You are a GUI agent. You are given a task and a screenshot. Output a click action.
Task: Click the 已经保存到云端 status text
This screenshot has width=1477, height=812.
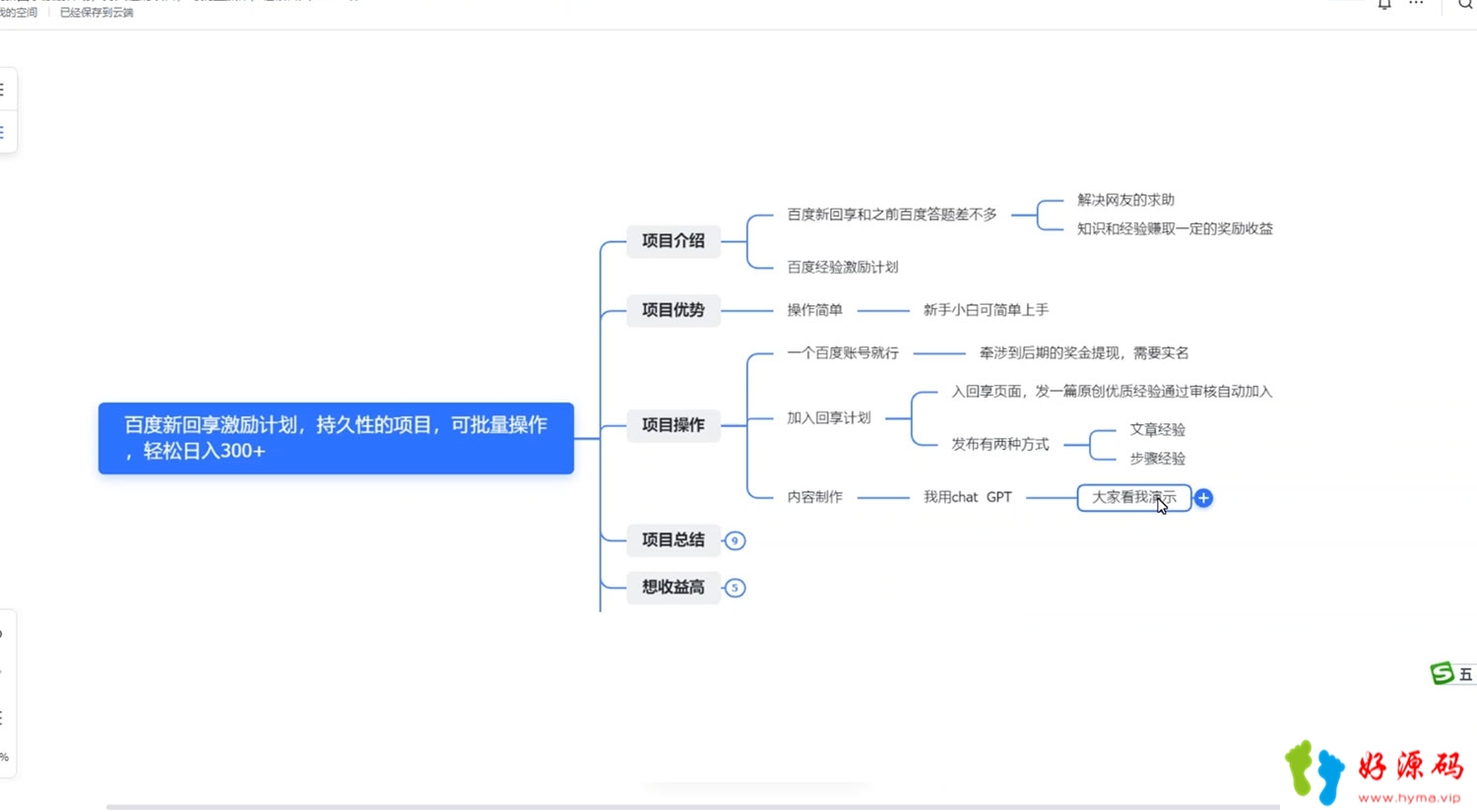tap(96, 13)
